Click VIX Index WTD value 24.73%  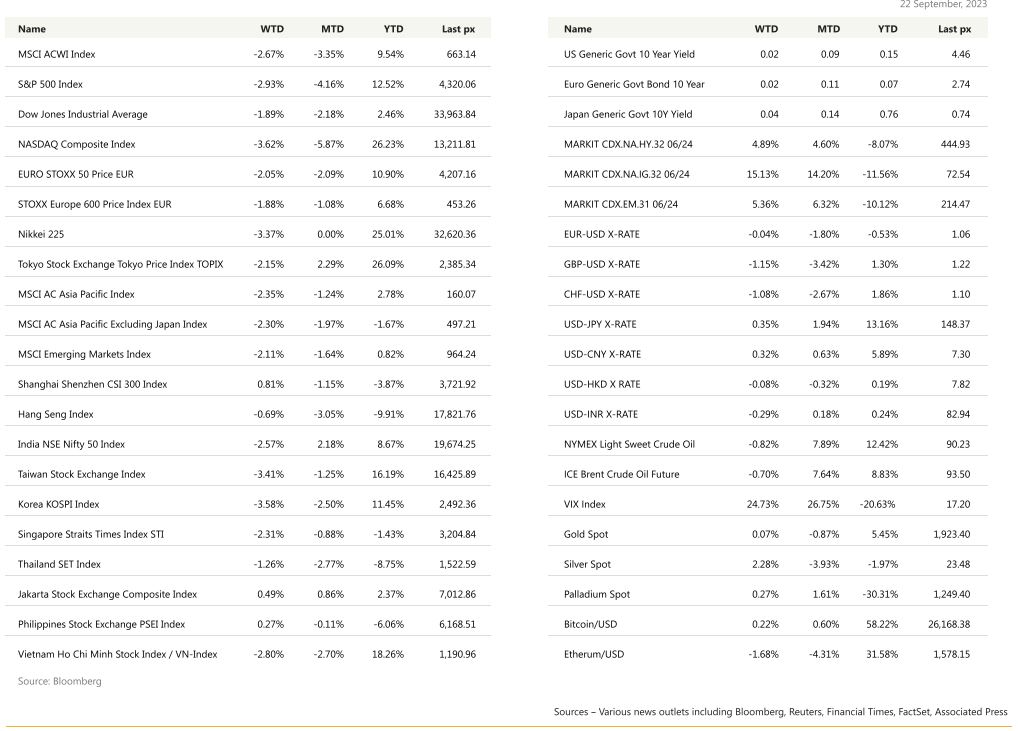762,504
